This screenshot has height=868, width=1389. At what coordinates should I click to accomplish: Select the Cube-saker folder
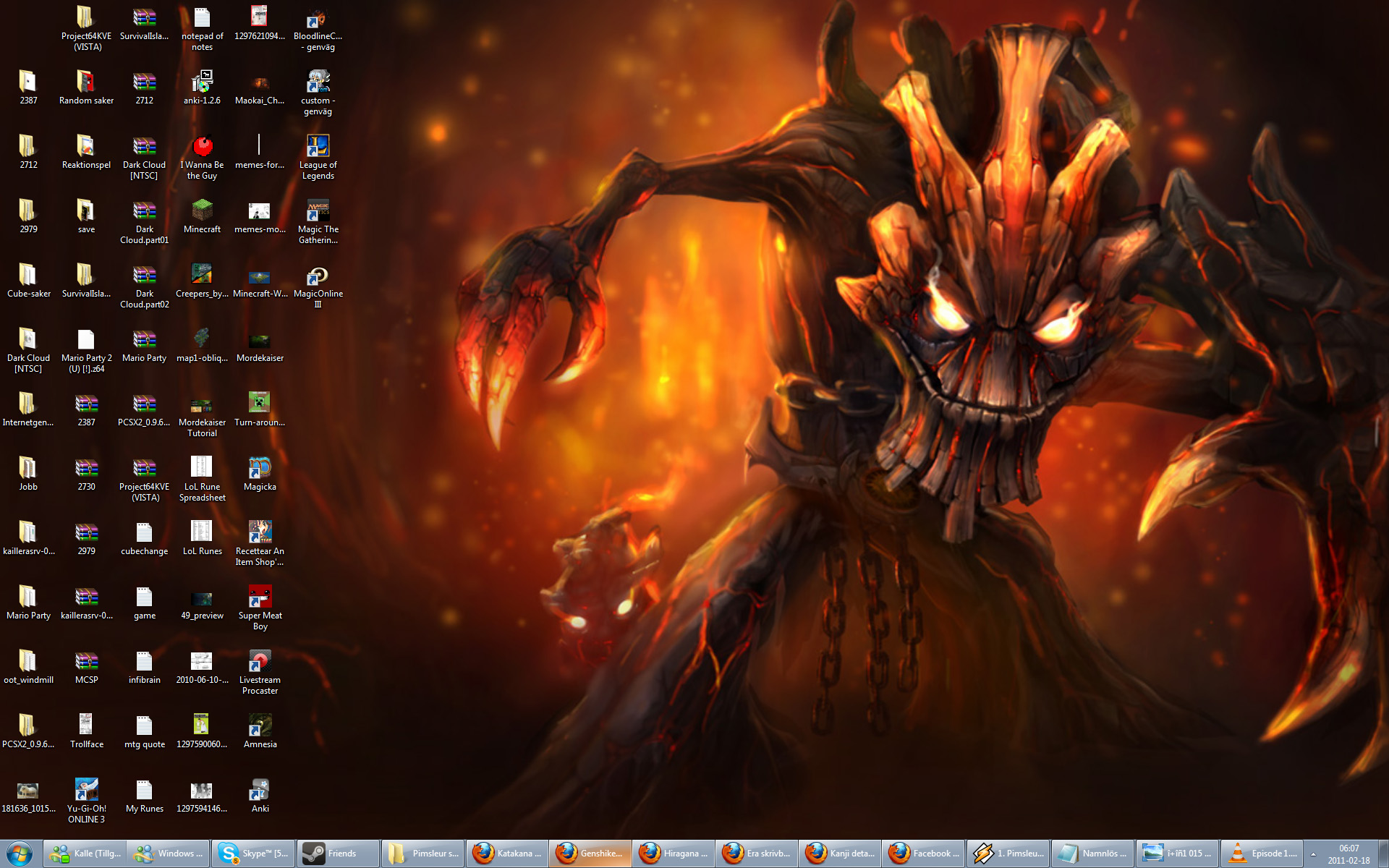(28, 281)
